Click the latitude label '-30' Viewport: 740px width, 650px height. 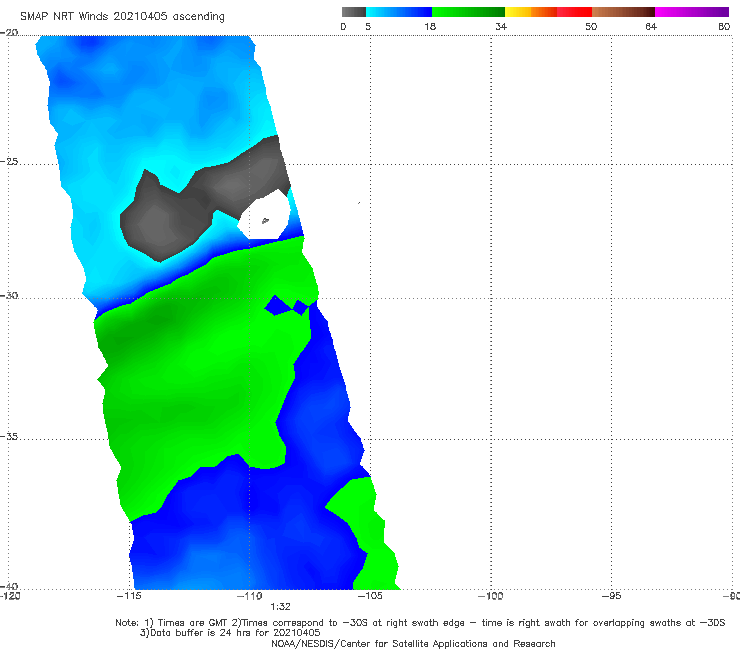[9, 295]
